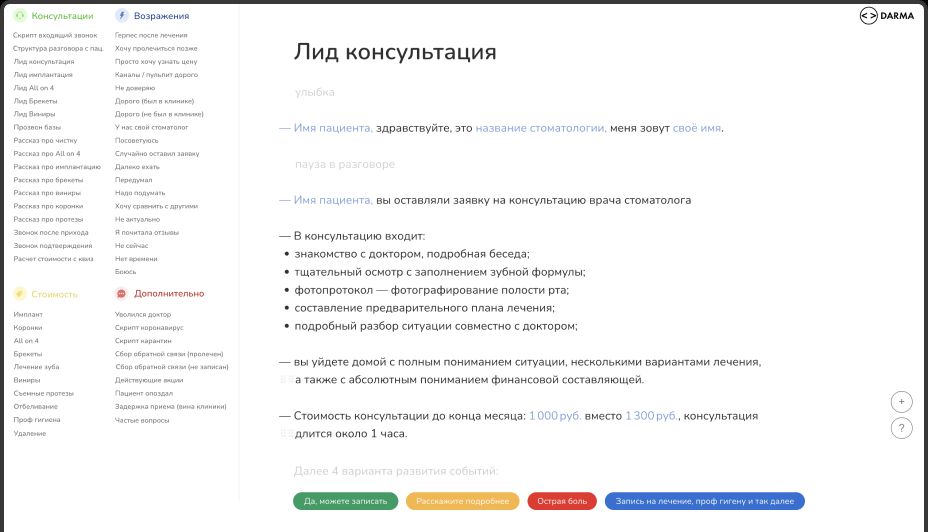Choose the yellow 'Расскажите подробнее' button

pos(462,502)
